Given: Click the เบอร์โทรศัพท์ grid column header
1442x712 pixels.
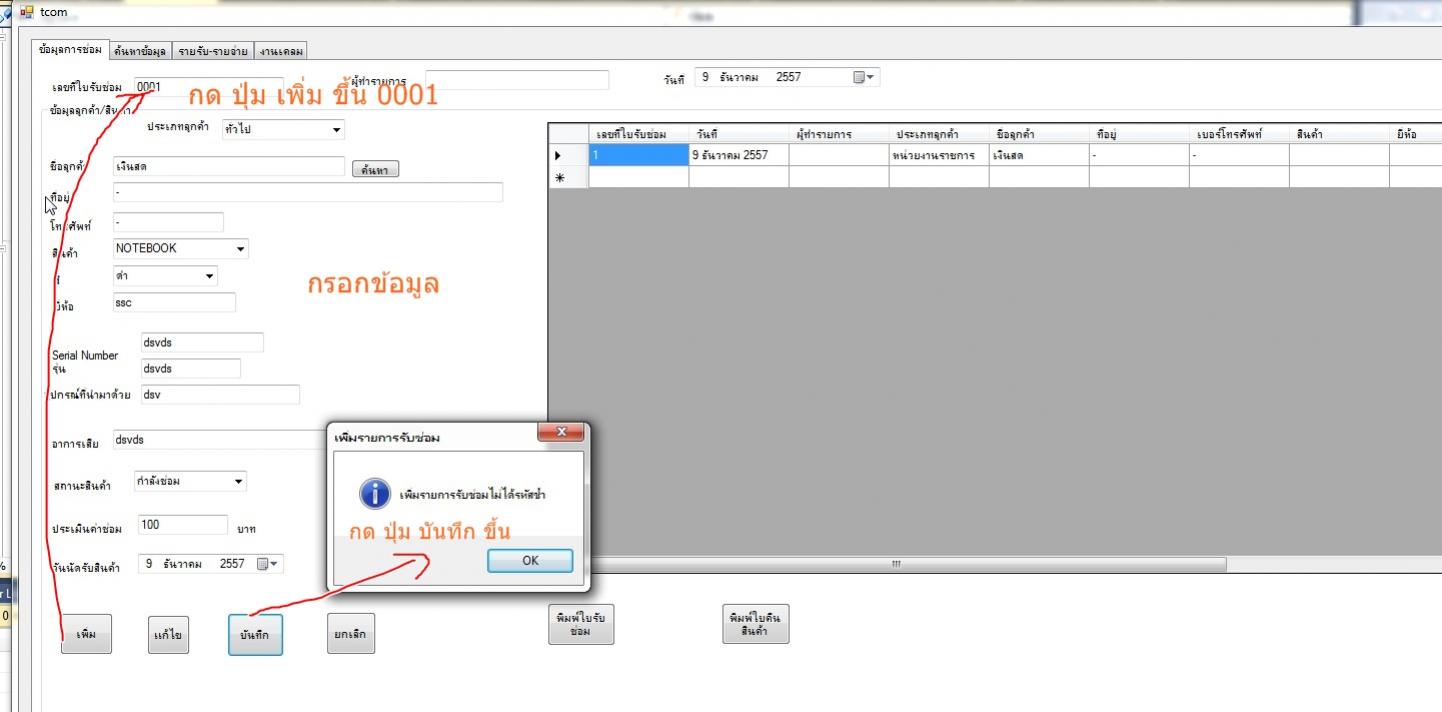Looking at the screenshot, I should pos(1238,134).
